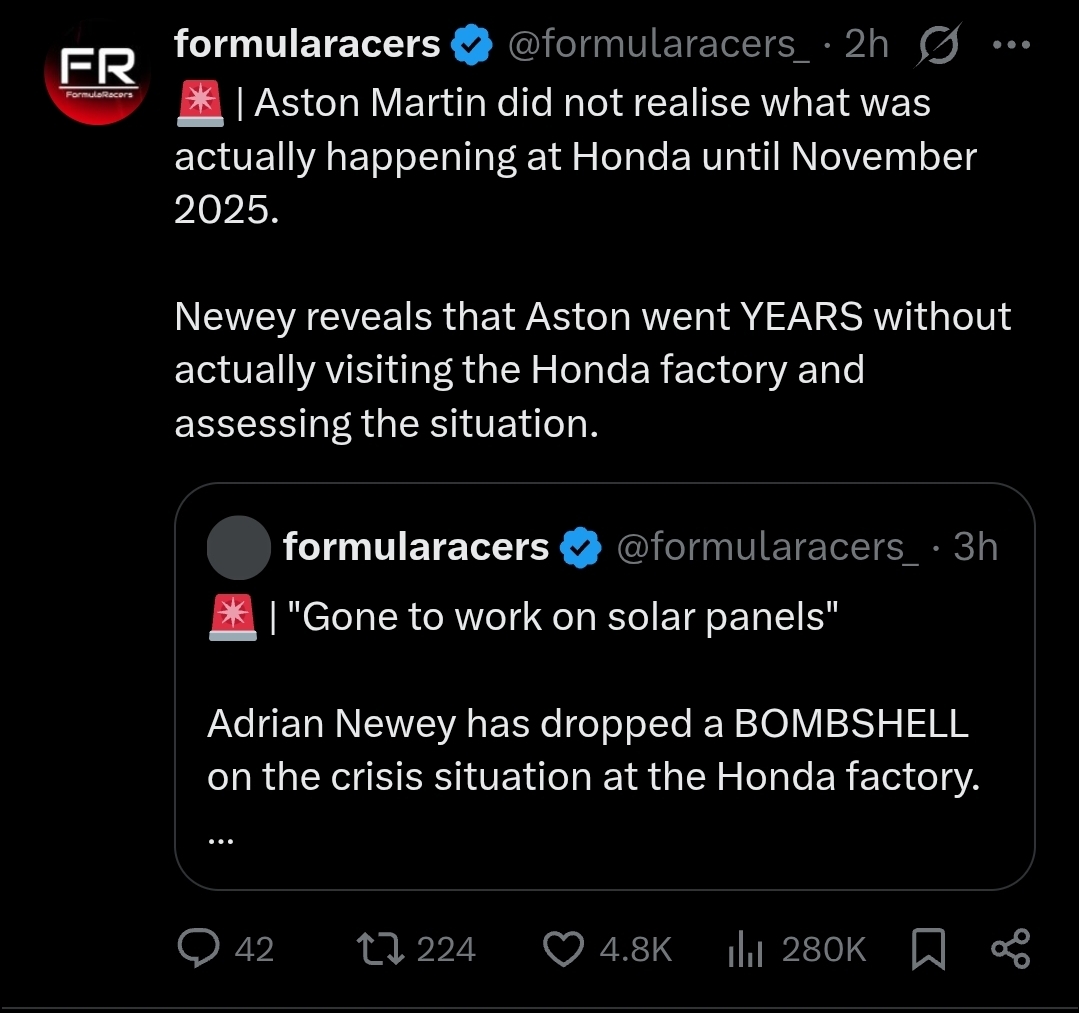Click the blue verified badge in main post
This screenshot has width=1079, height=1013.
[472, 45]
